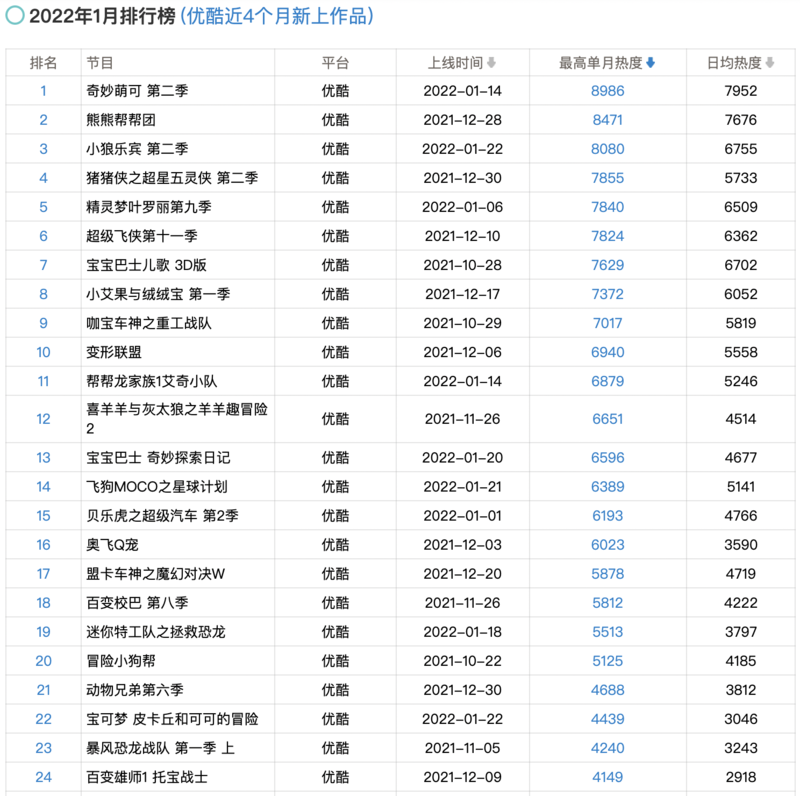Click program name 动物兄弟第六季

pos(135,690)
